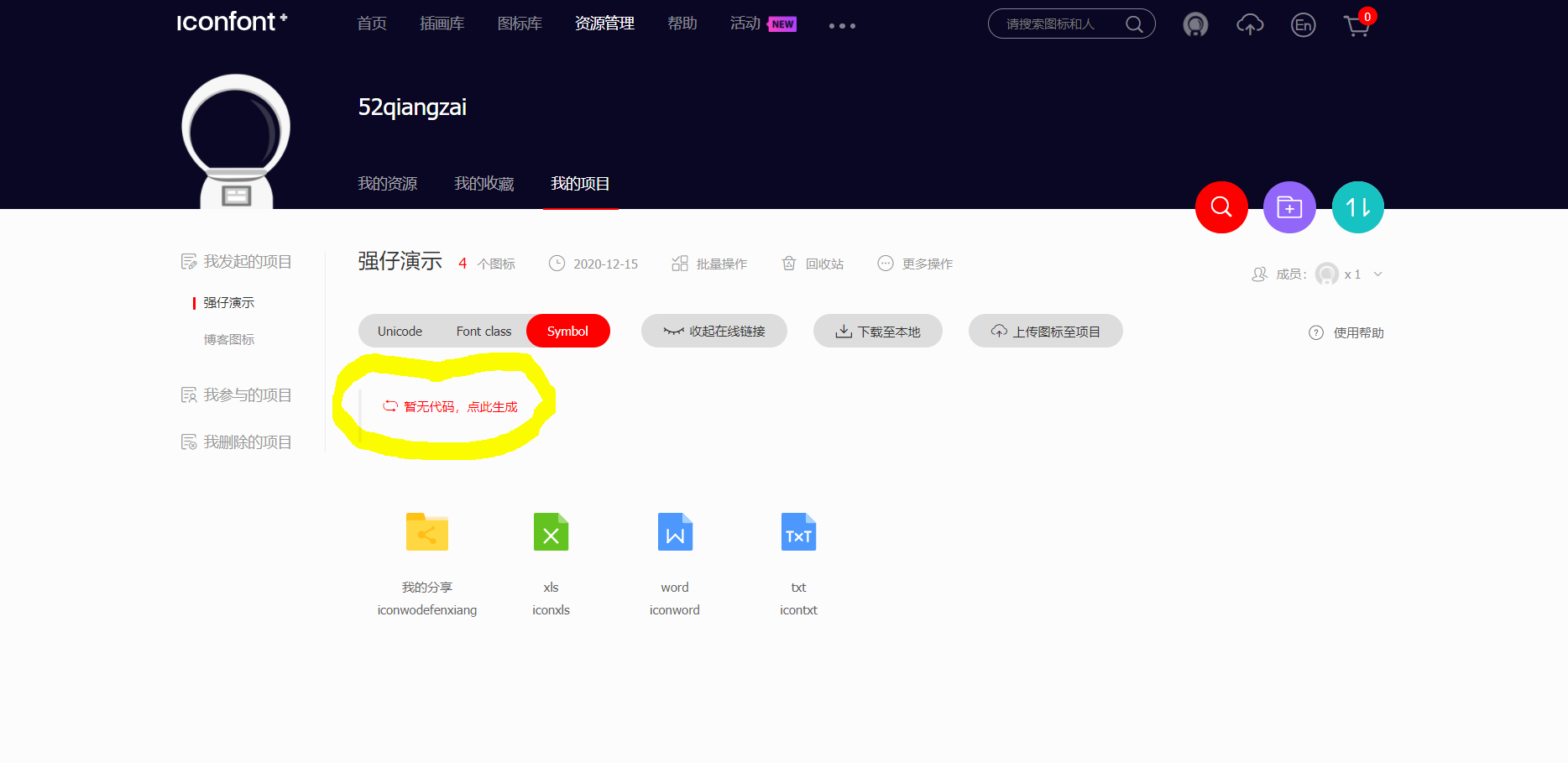1568x763 pixels.
Task: Open the 更多操作 menu
Action: 916,264
